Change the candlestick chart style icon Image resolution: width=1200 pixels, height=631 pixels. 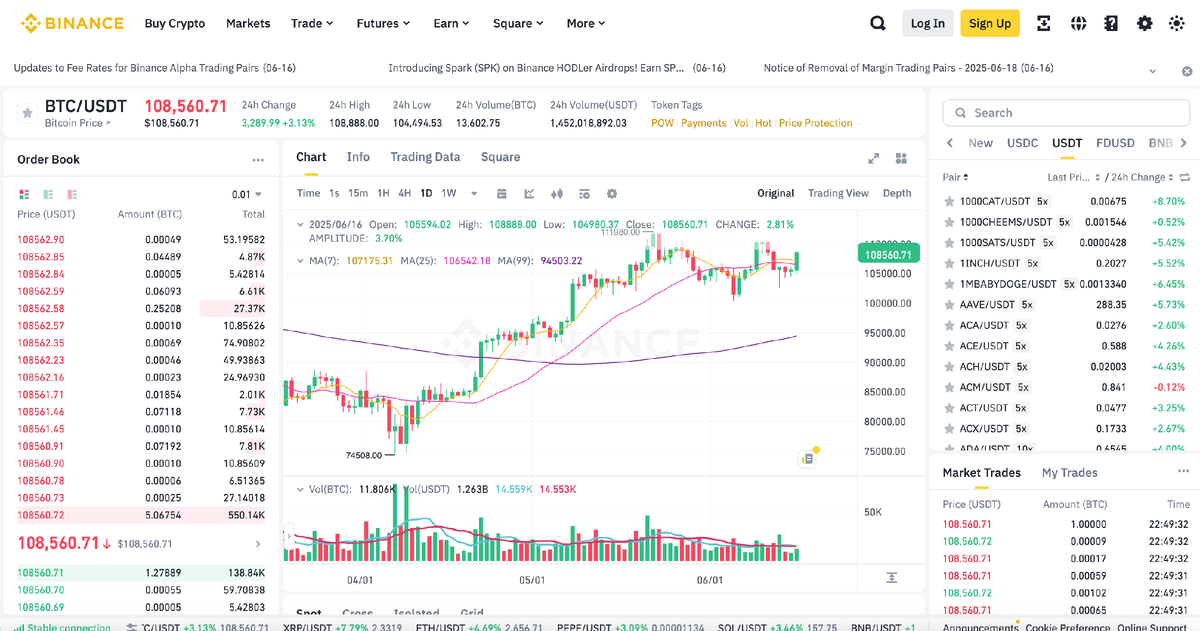point(558,193)
